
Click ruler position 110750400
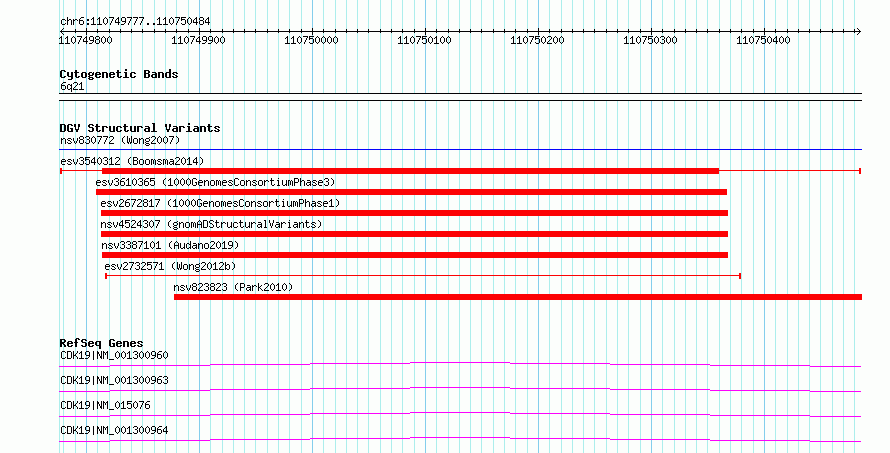pyautogui.click(x=763, y=40)
